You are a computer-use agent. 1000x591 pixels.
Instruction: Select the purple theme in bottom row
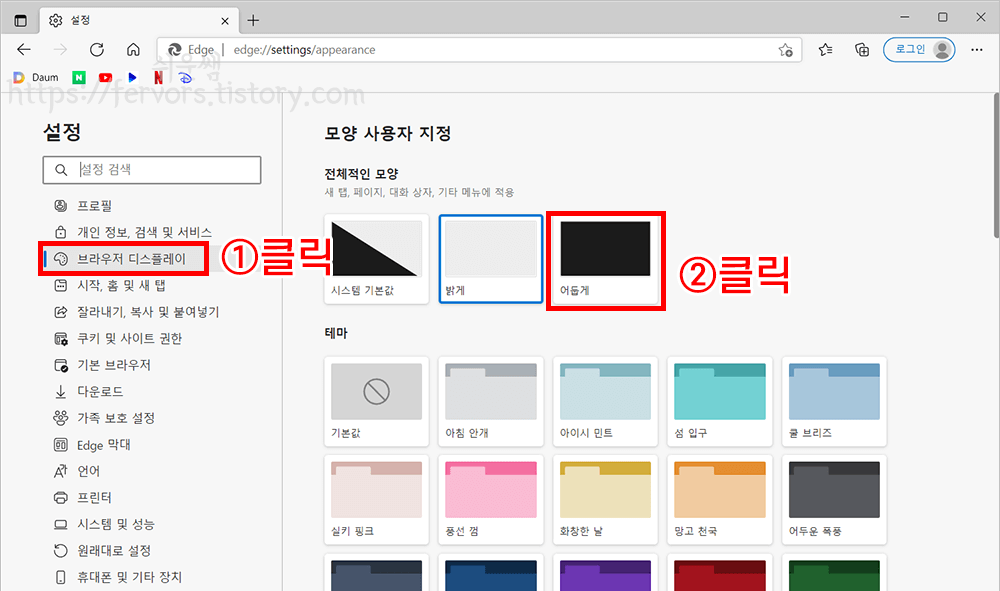point(605,574)
